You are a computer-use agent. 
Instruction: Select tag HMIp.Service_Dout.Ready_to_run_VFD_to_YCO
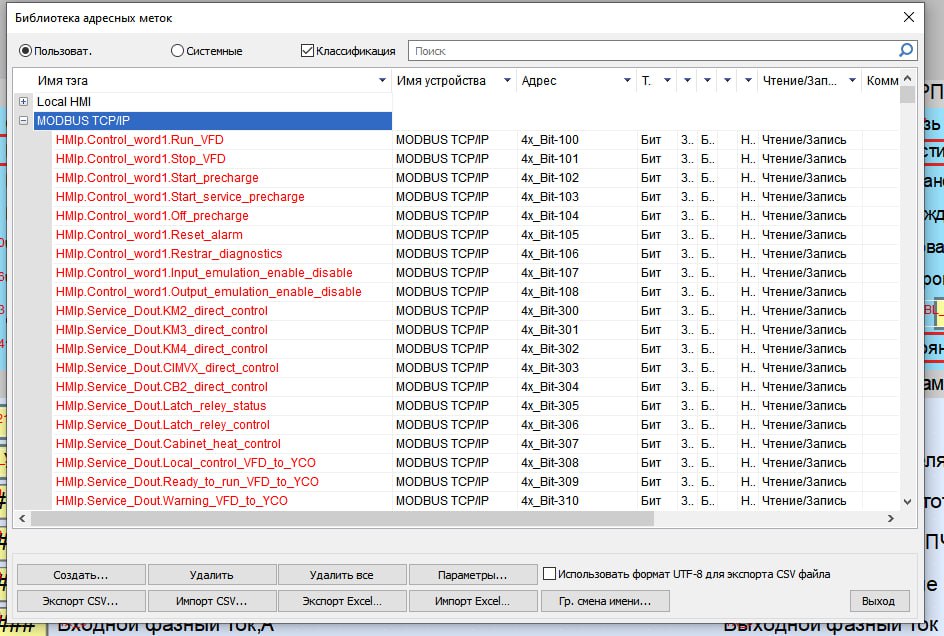click(x=187, y=482)
